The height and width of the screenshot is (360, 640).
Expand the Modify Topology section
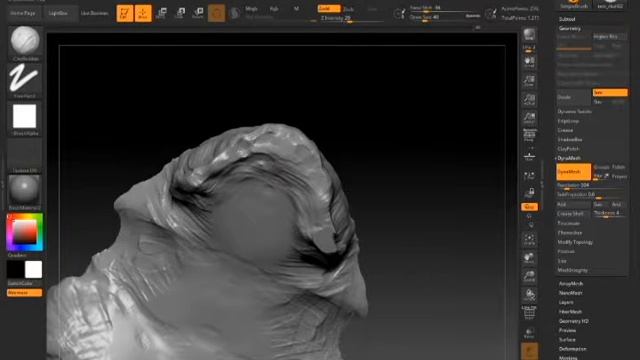[575, 242]
